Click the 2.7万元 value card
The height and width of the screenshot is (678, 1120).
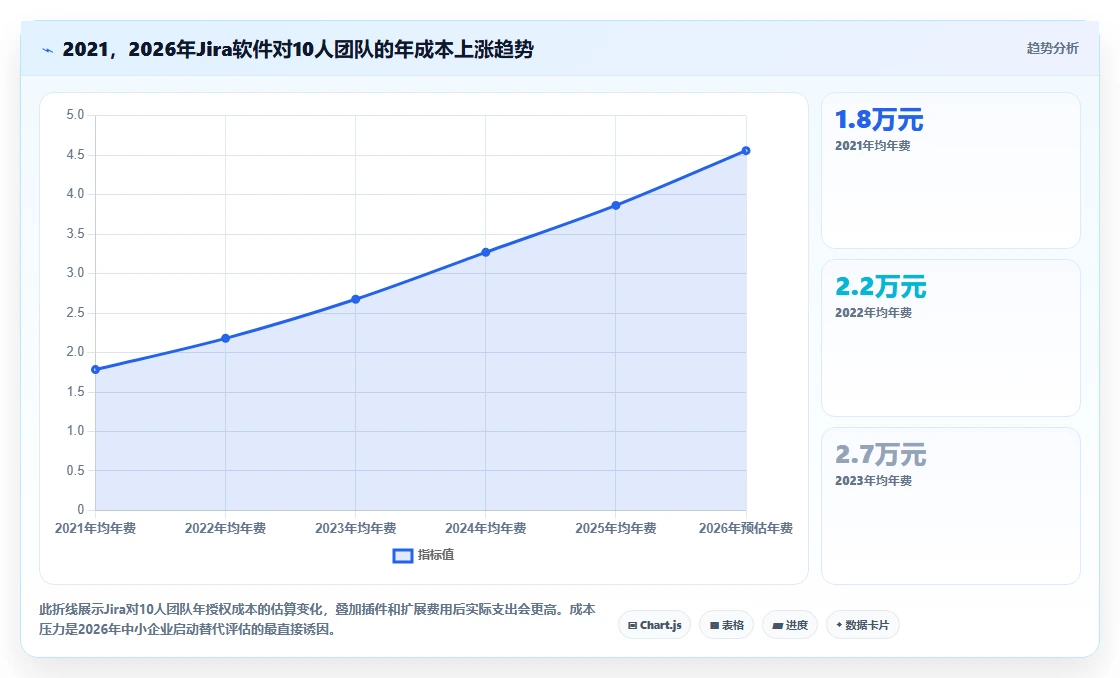(951, 506)
